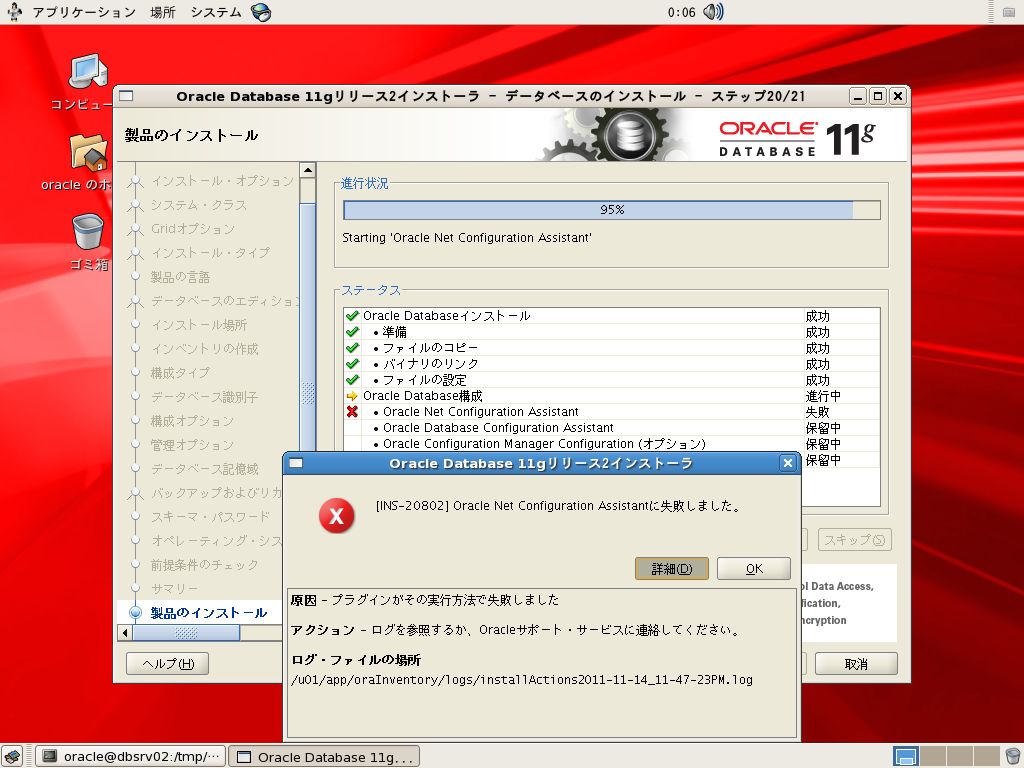Click green check icon beside バイナリのリンク

[352, 364]
